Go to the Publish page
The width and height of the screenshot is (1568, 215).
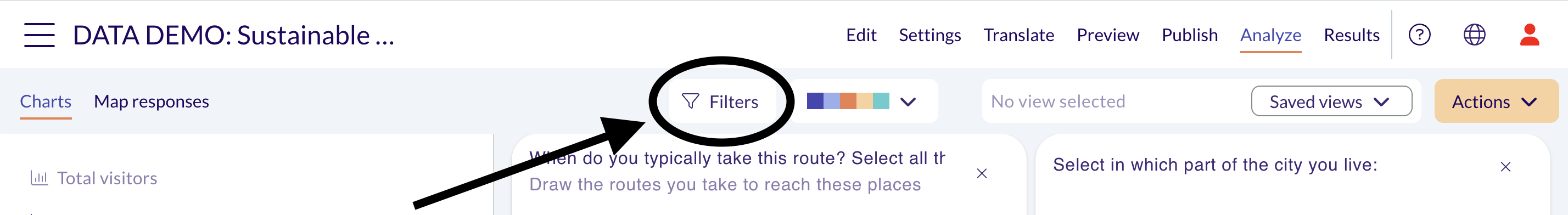click(x=1189, y=35)
